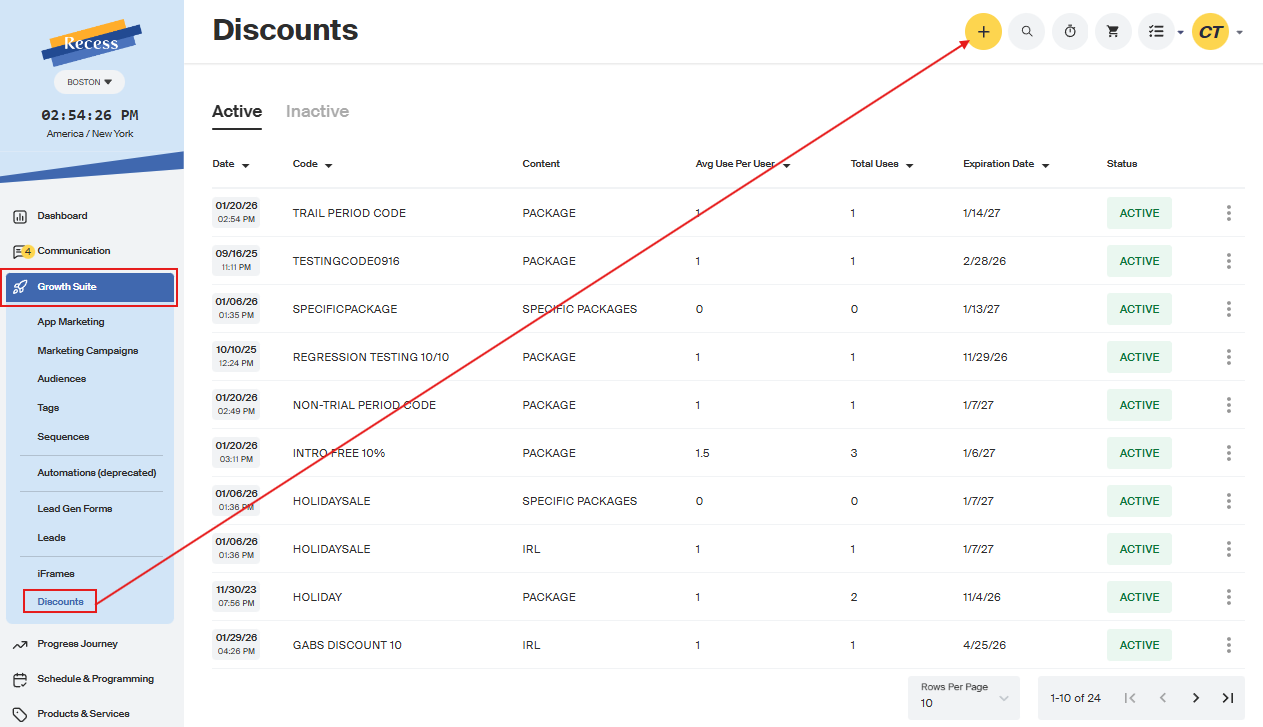
Task: Open Audiences in the sidebar
Action: (x=62, y=379)
